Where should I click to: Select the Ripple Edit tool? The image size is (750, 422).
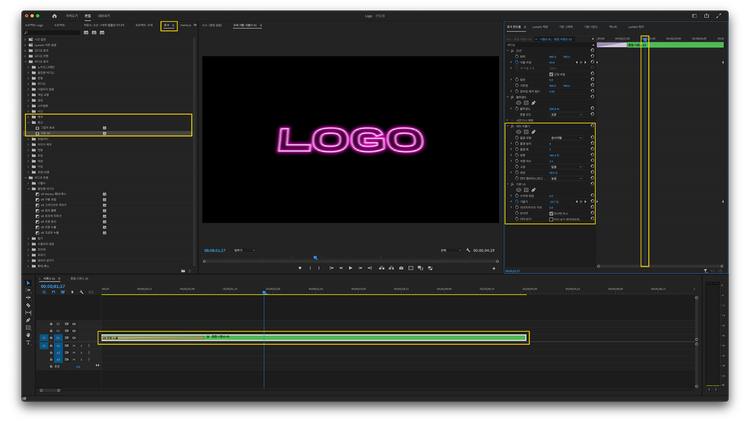(x=28, y=298)
